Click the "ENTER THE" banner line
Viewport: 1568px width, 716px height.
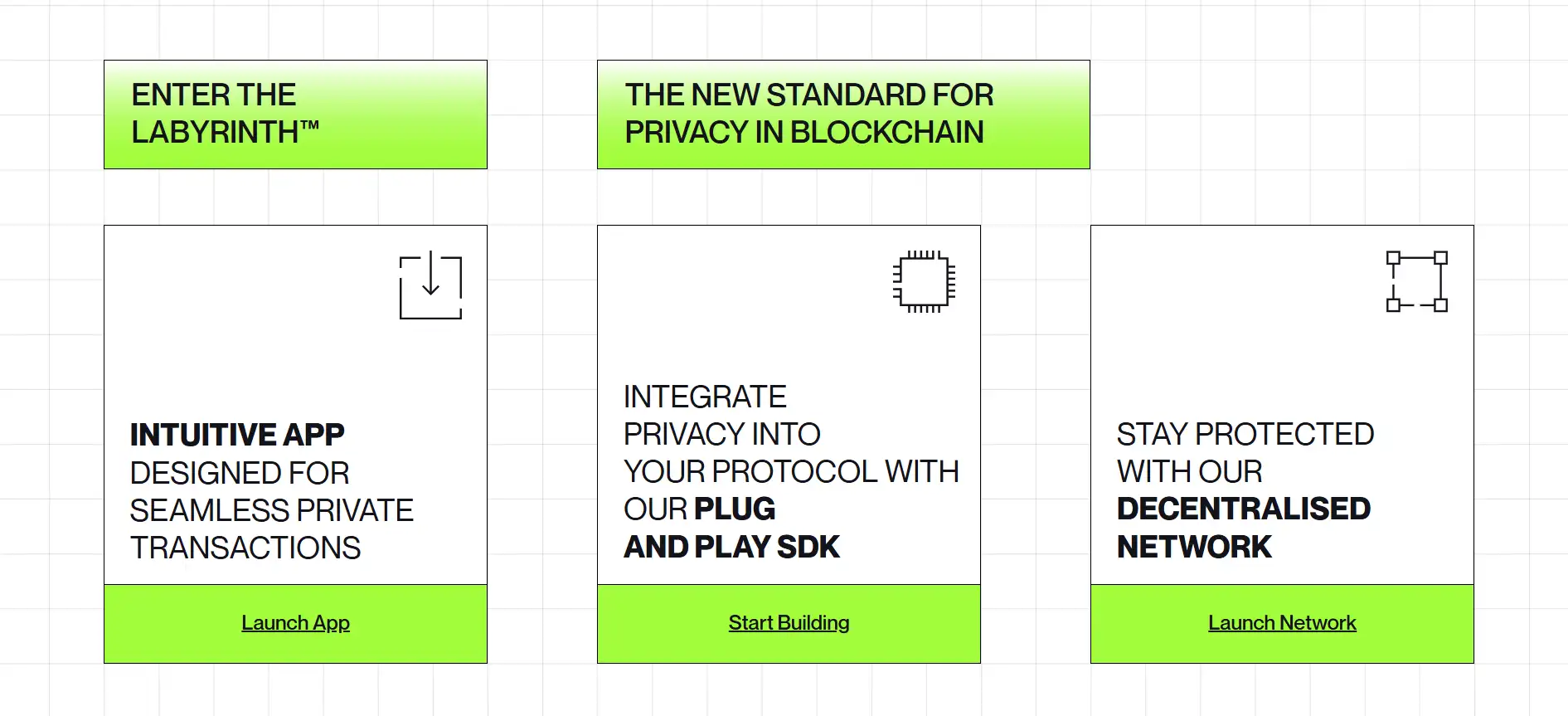coord(214,95)
